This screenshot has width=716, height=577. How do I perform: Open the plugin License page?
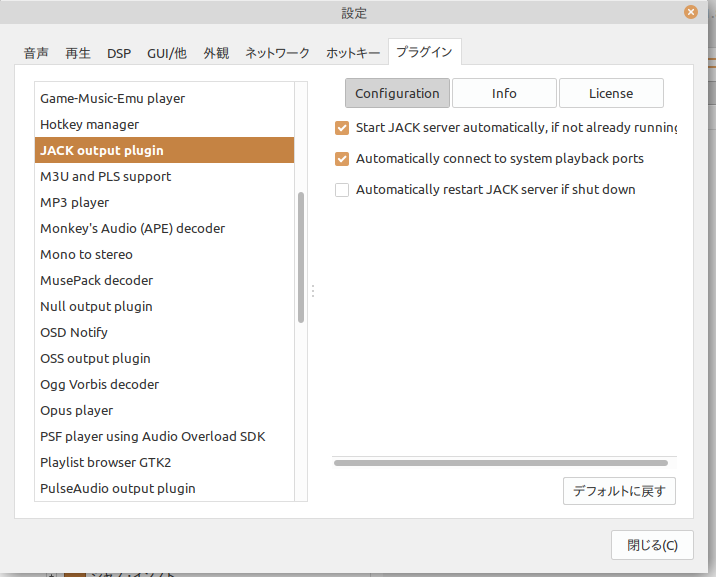611,93
